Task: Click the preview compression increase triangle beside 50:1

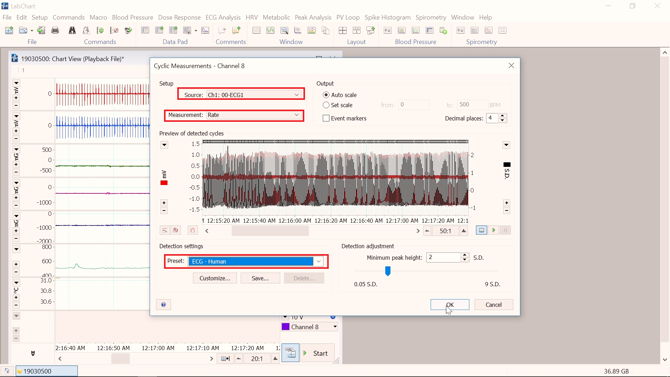Action: point(464,231)
